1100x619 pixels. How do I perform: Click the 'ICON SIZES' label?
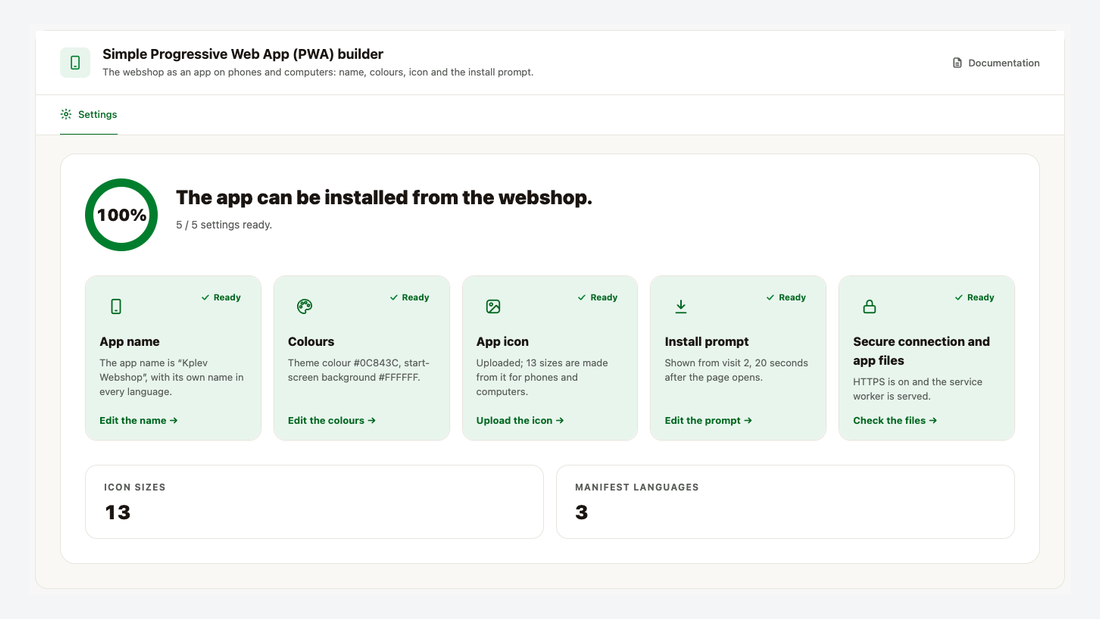tap(135, 487)
